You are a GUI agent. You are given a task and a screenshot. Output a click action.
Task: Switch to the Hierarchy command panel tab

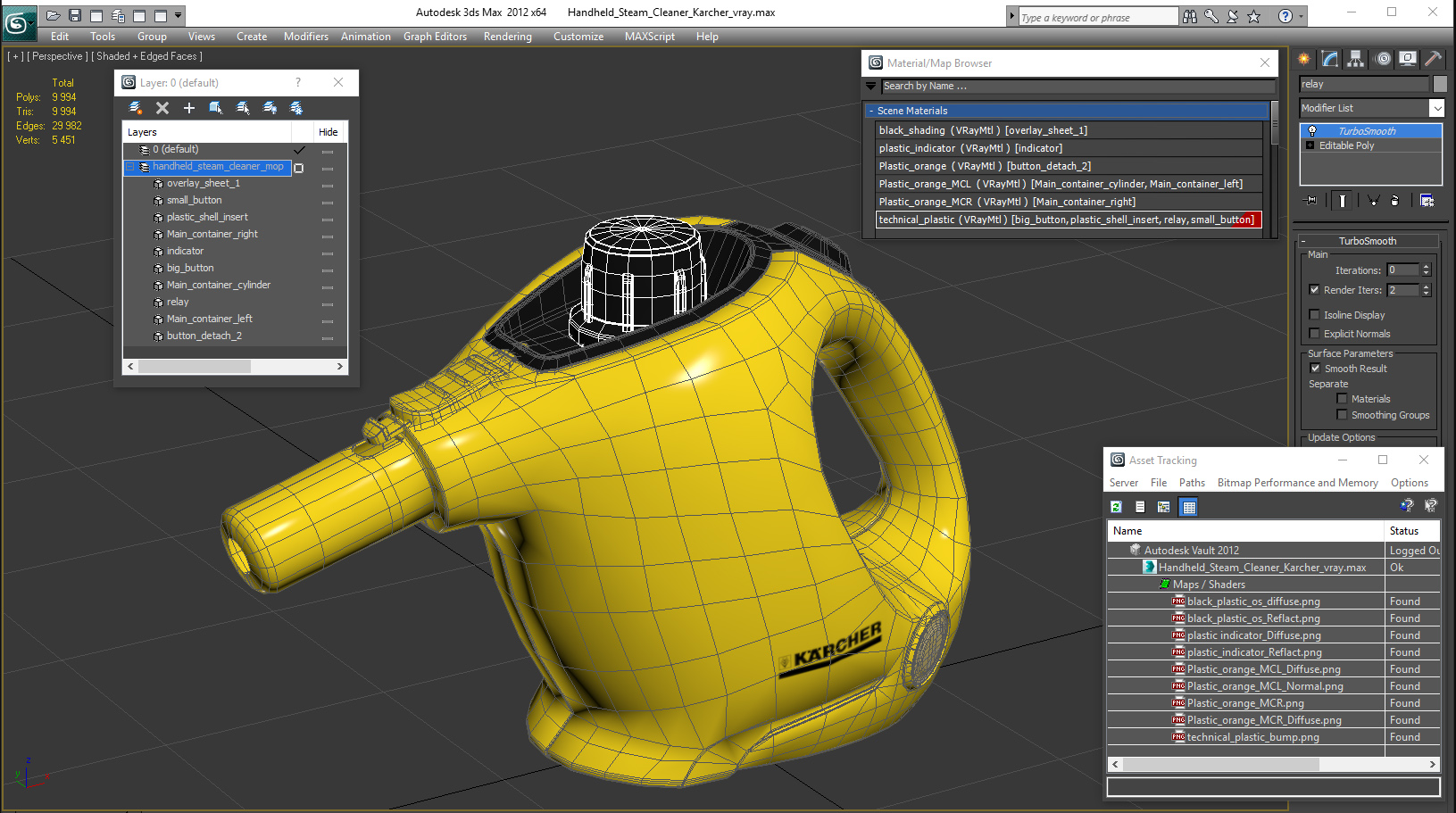coord(1356,59)
